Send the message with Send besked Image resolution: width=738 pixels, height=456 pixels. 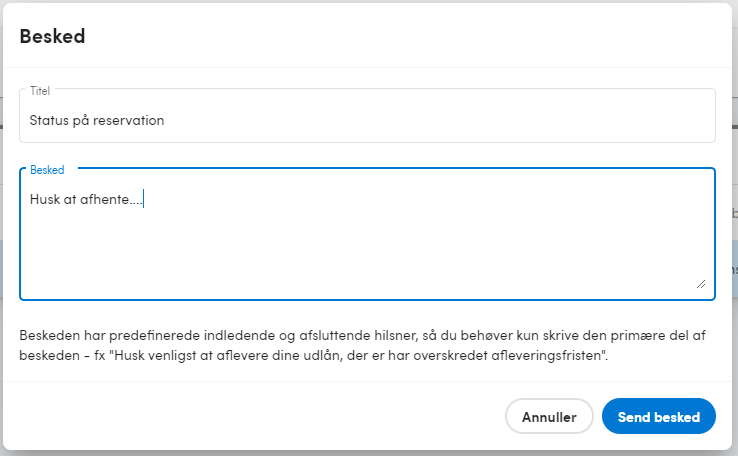[658, 416]
